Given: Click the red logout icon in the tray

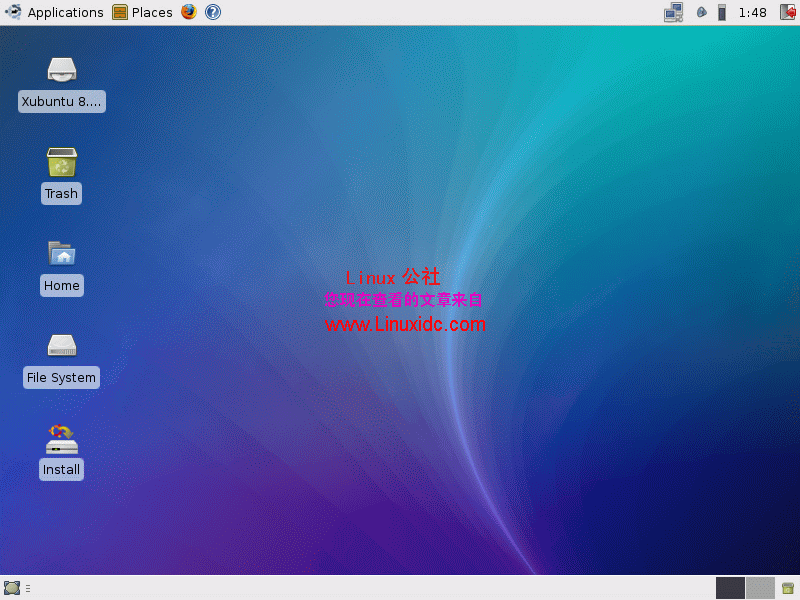Looking at the screenshot, I should click(x=789, y=12).
